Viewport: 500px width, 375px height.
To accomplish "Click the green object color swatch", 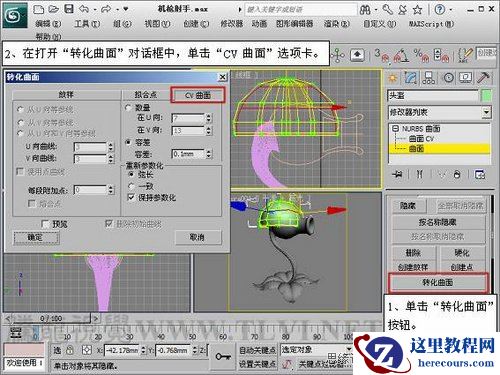I will (x=486, y=96).
